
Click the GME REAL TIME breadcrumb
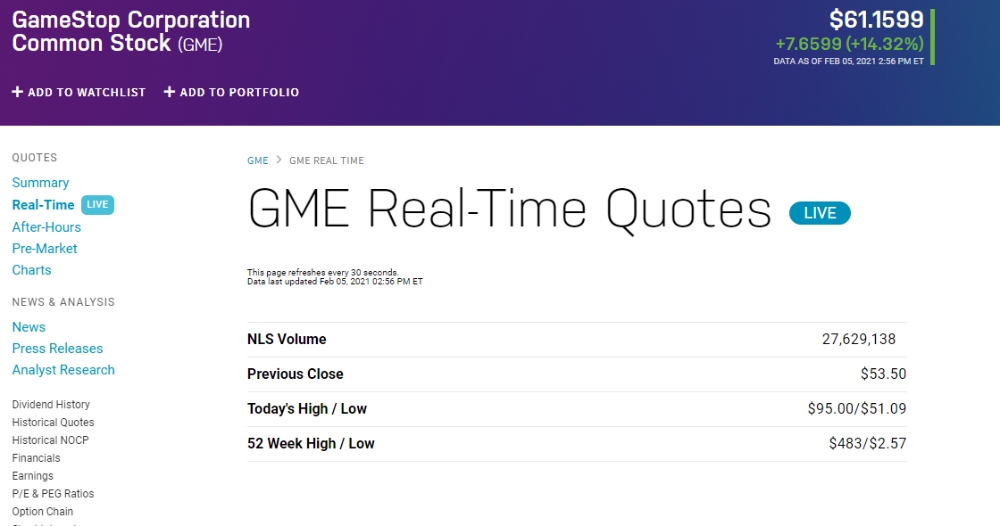(327, 161)
